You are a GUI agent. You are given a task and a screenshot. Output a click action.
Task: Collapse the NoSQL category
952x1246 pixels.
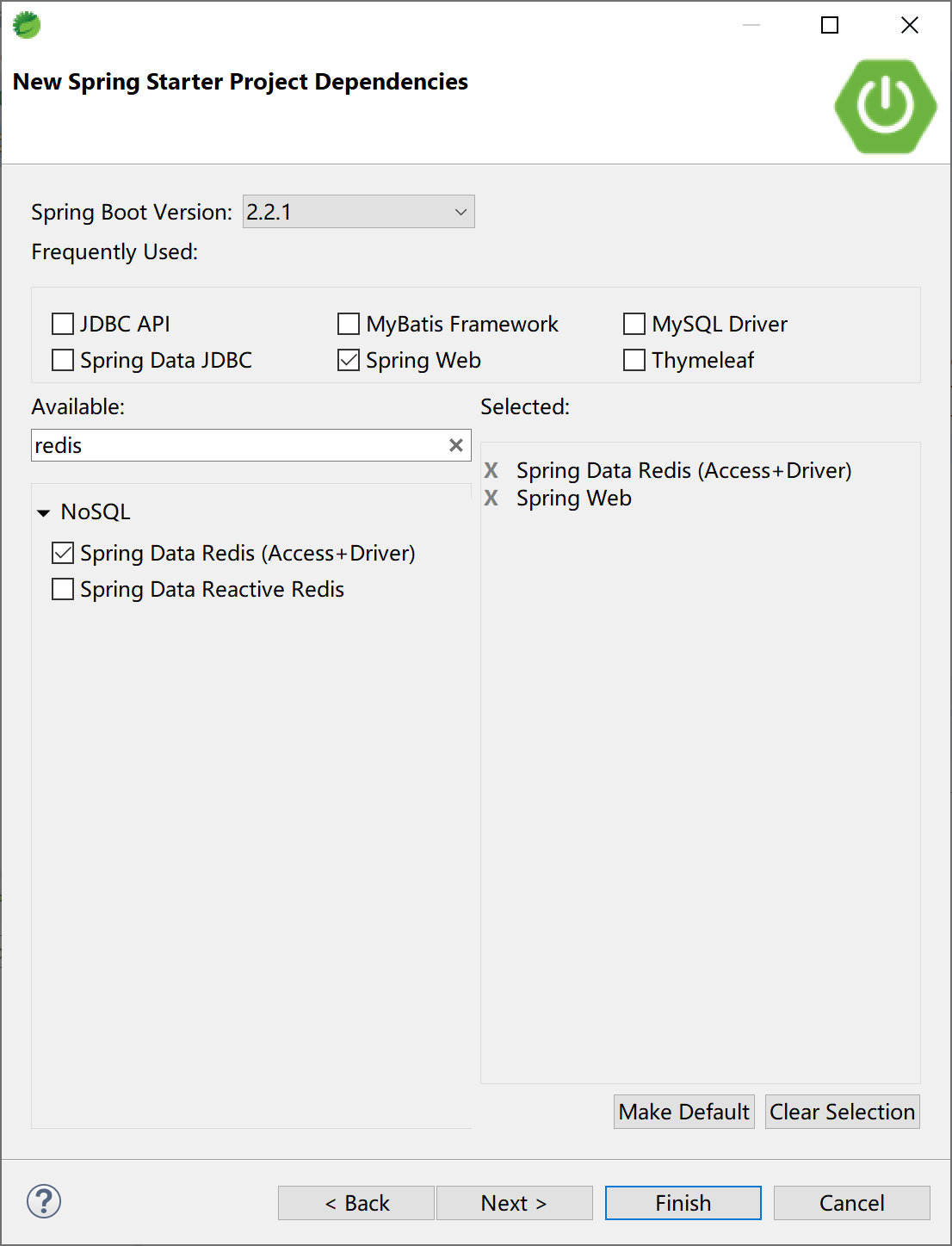tap(44, 512)
